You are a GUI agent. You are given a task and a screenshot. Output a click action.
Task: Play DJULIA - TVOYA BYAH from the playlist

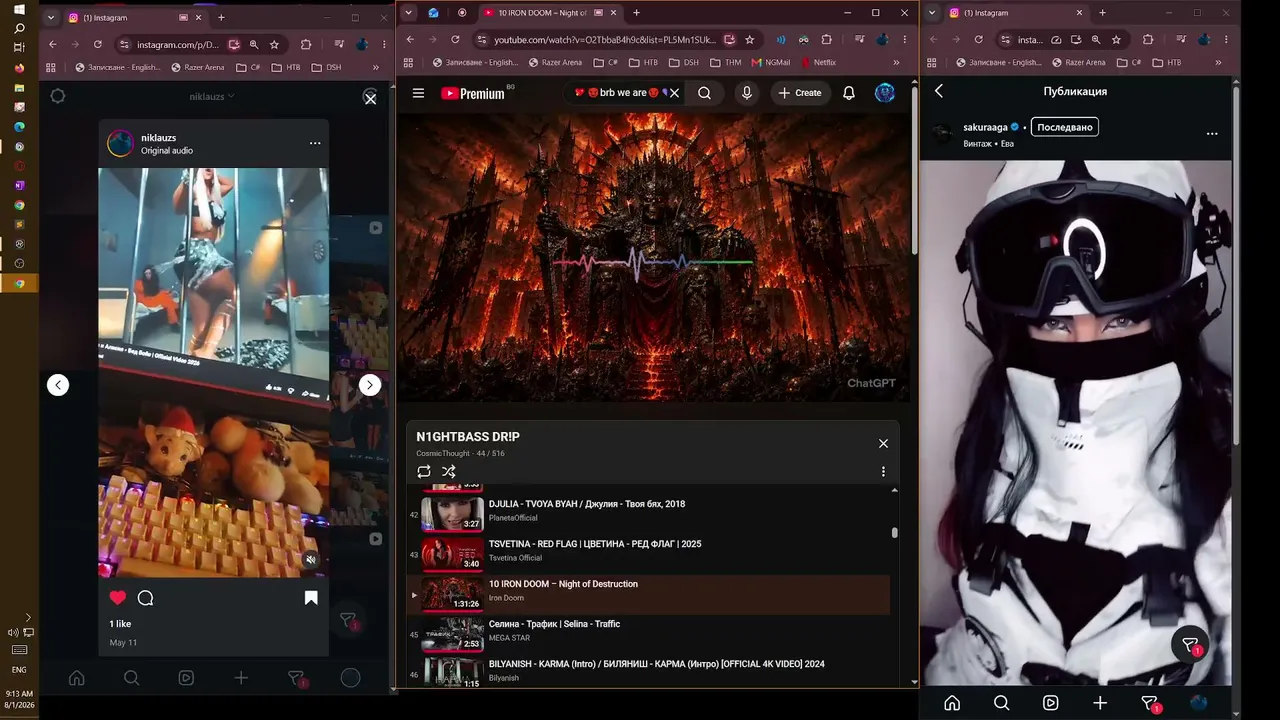[x=648, y=513]
